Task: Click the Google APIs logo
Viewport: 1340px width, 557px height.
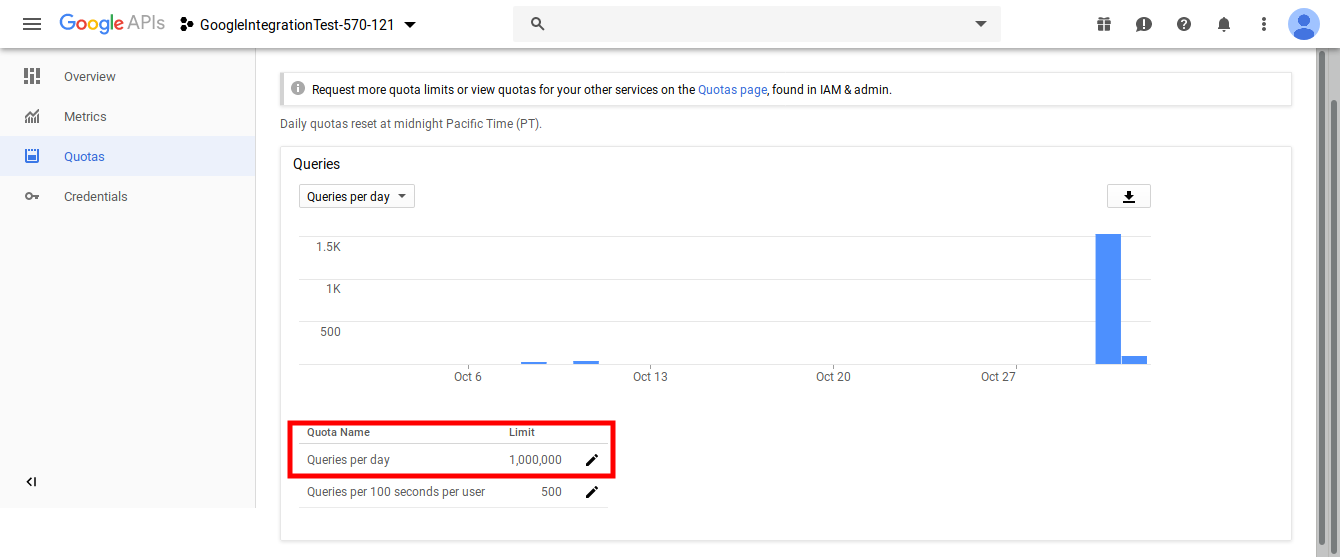Action: click(x=111, y=24)
